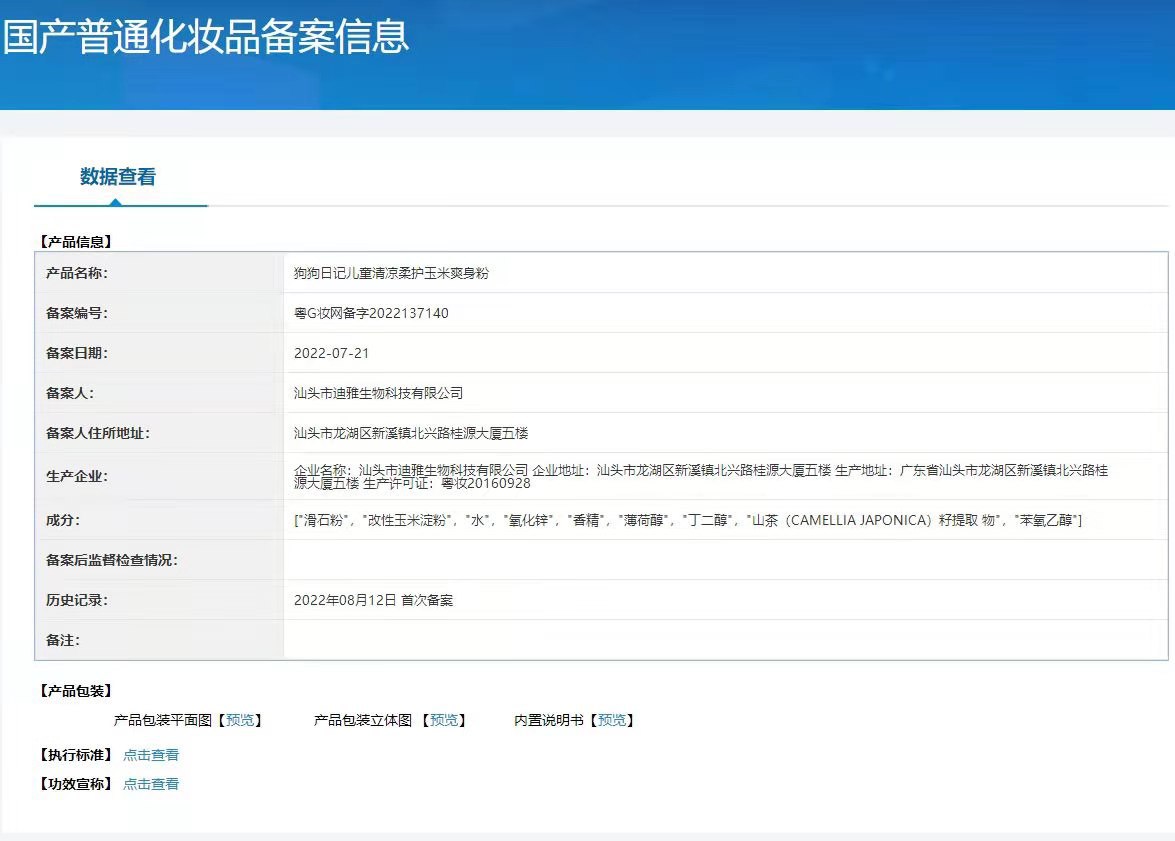Open 点击查看 next to 执行标准
1175x841 pixels.
coord(151,755)
